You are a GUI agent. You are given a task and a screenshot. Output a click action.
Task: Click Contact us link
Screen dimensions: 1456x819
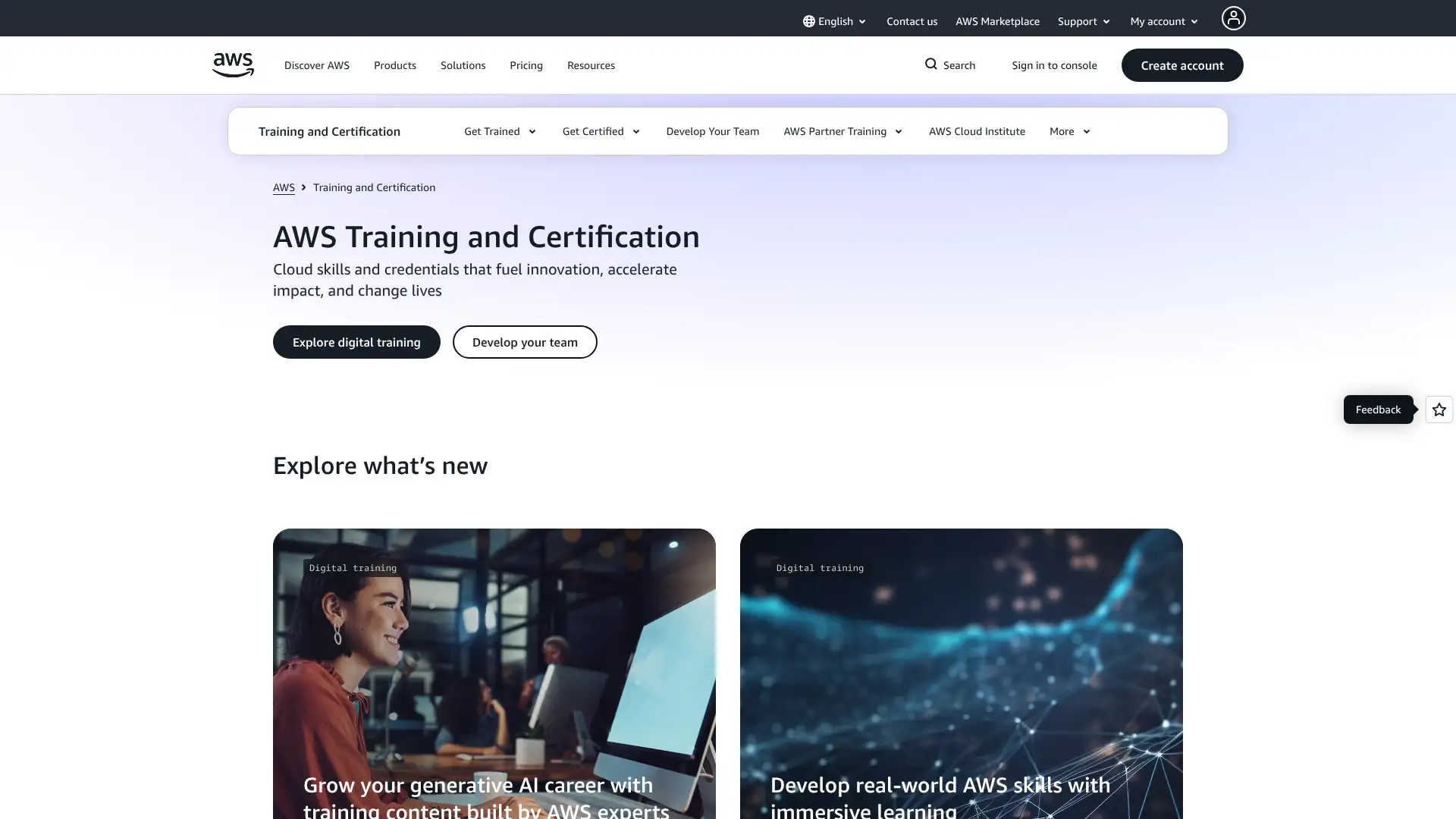[x=912, y=21]
